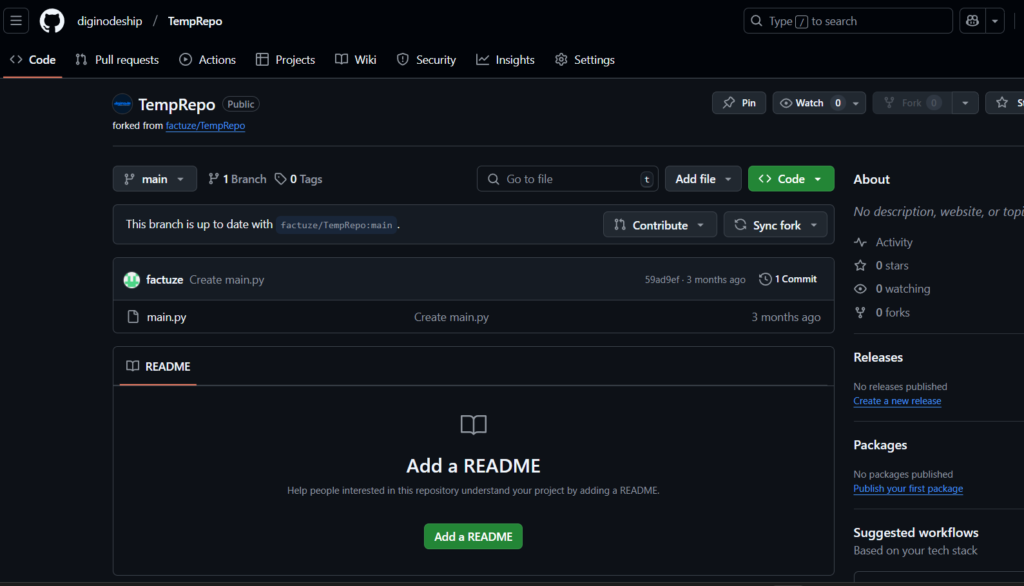Viewport: 1024px width, 586px height.
Task: Click the Copilot icon in header
Action: [x=971, y=21]
